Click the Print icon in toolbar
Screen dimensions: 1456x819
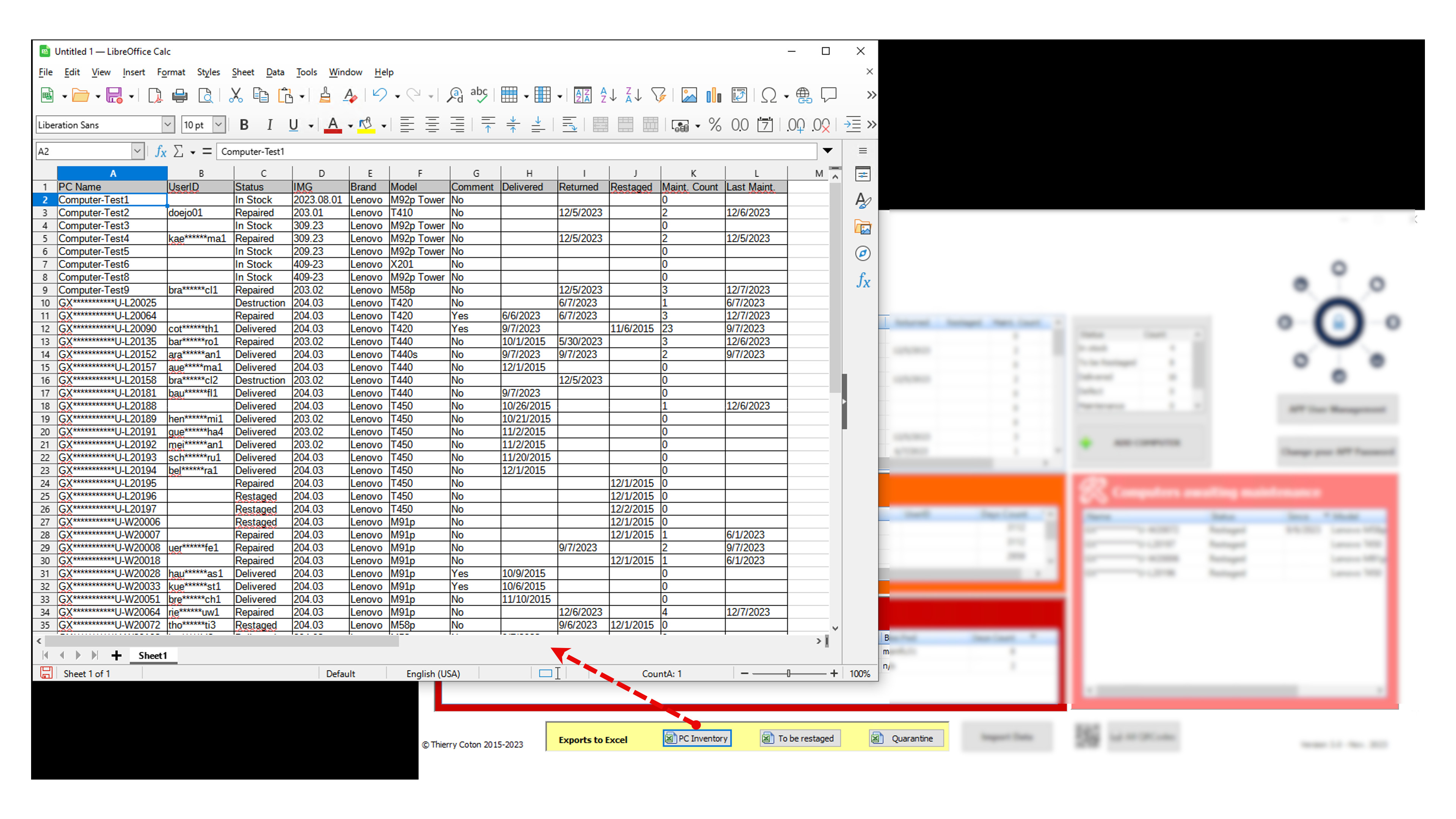coord(180,96)
